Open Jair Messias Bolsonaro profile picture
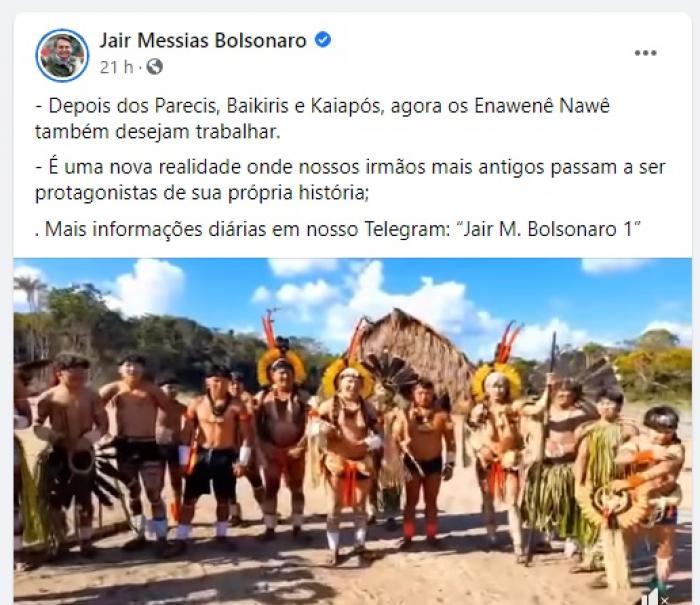 pos(62,55)
